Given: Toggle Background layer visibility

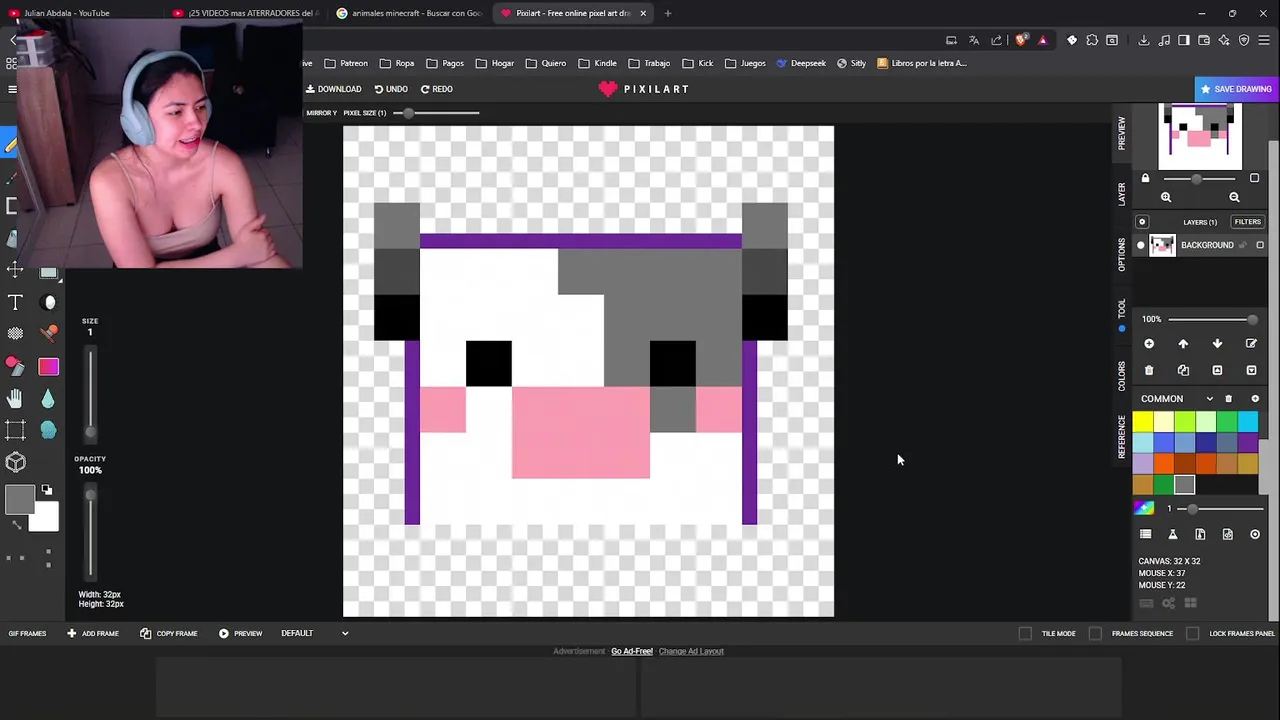Looking at the screenshot, I should (x=1141, y=245).
